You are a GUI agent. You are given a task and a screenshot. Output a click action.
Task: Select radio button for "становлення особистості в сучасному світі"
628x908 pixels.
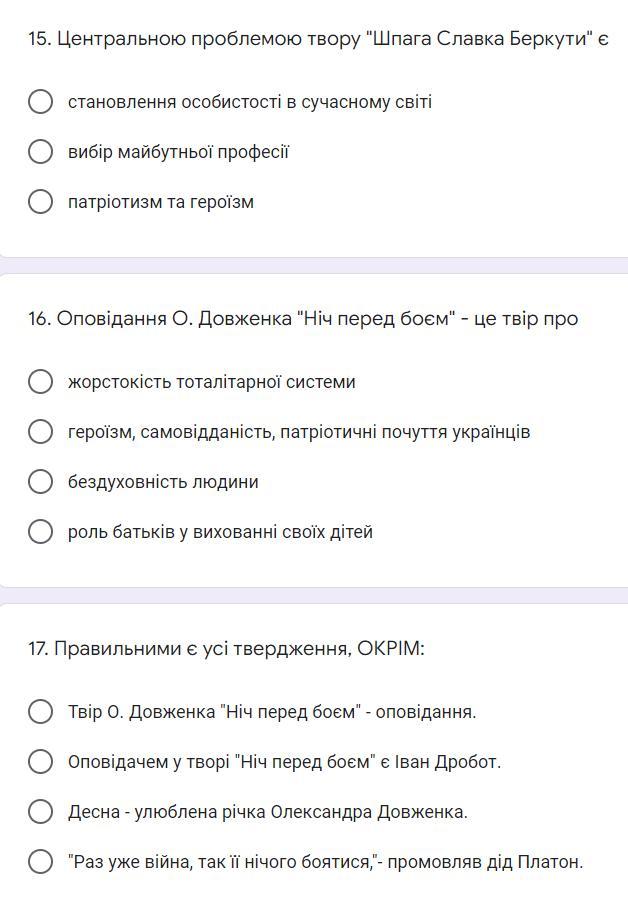(x=40, y=102)
